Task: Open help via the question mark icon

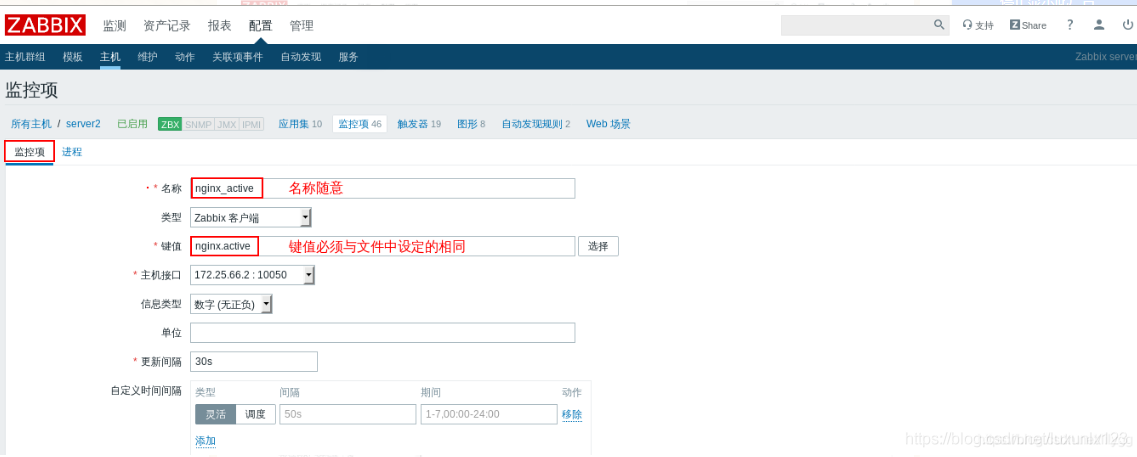Action: coord(1070,25)
